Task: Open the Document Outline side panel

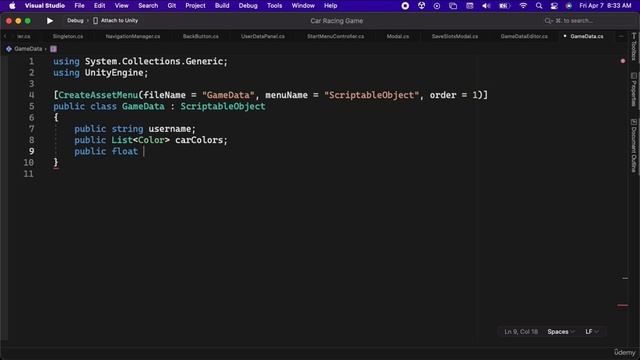Action: [633, 145]
